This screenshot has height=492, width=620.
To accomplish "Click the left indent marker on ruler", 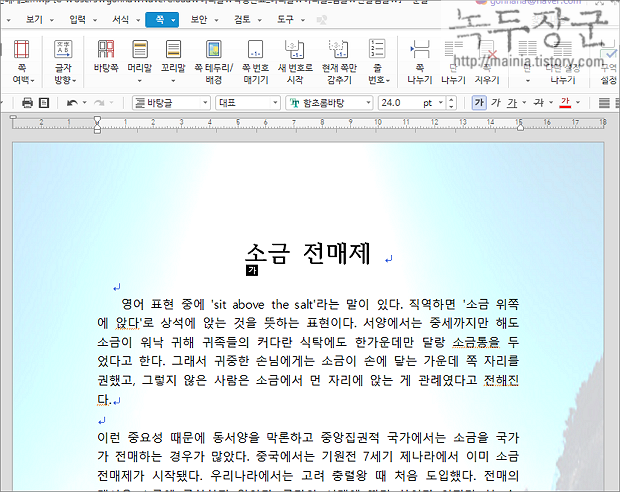I will [97, 125].
